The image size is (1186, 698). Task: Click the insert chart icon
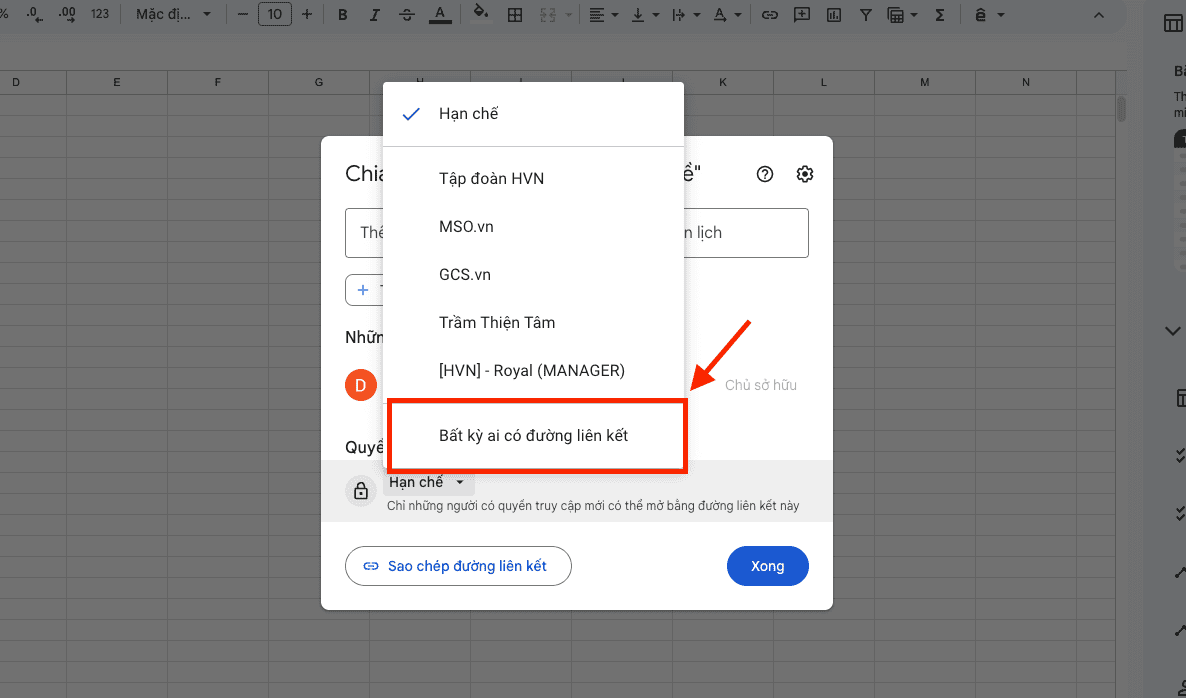[x=834, y=15]
